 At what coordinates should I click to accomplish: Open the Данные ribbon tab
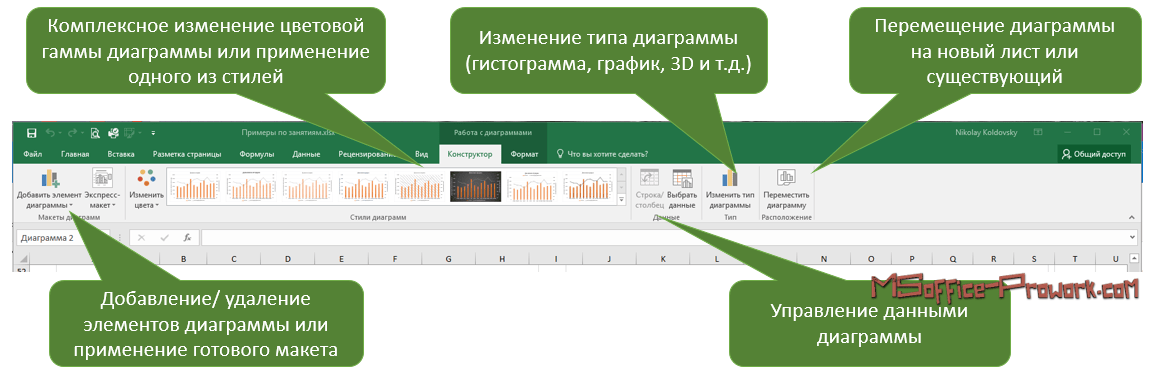[x=306, y=154]
